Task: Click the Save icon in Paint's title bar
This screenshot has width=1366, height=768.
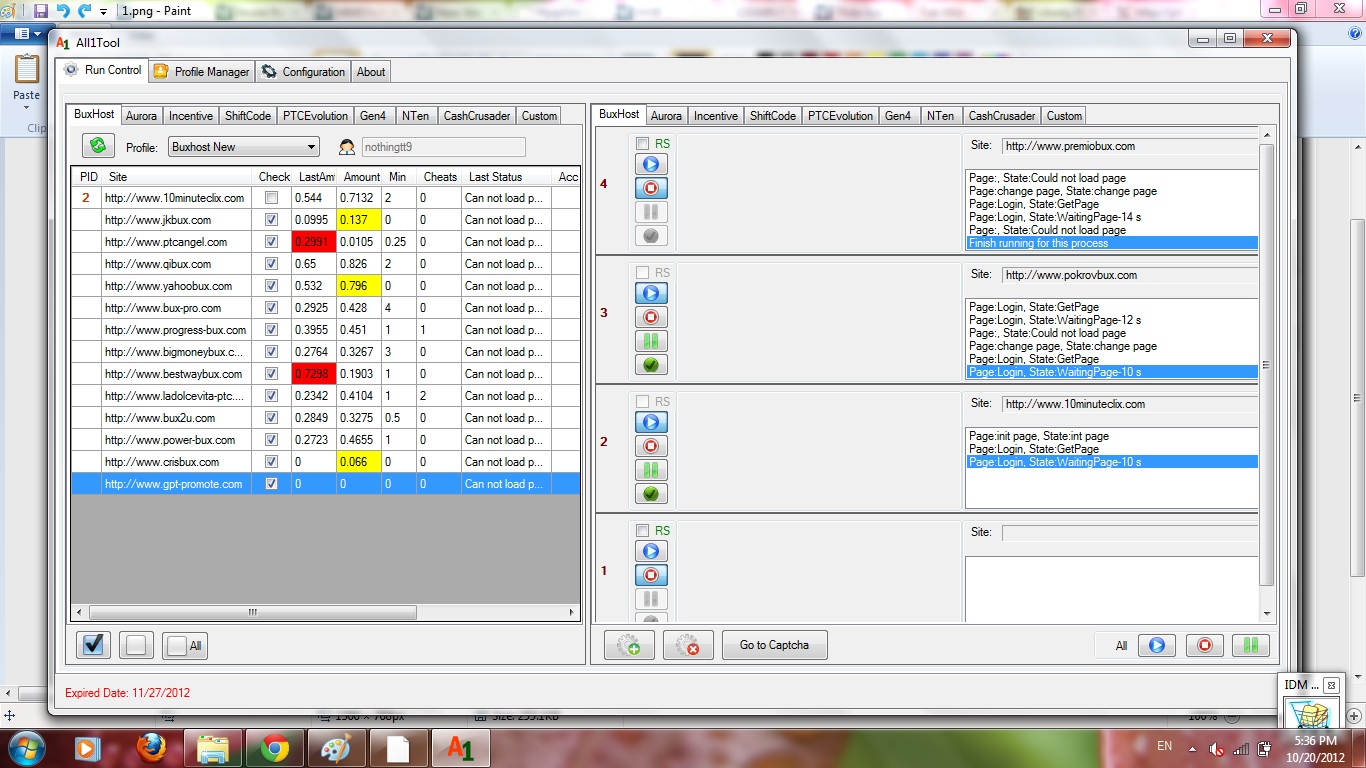Action: (41, 11)
